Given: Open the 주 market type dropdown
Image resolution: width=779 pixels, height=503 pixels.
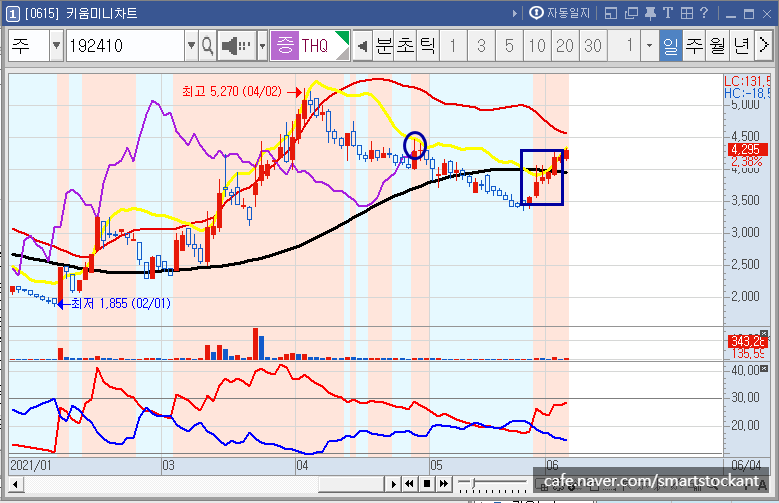Looking at the screenshot, I should (57, 46).
